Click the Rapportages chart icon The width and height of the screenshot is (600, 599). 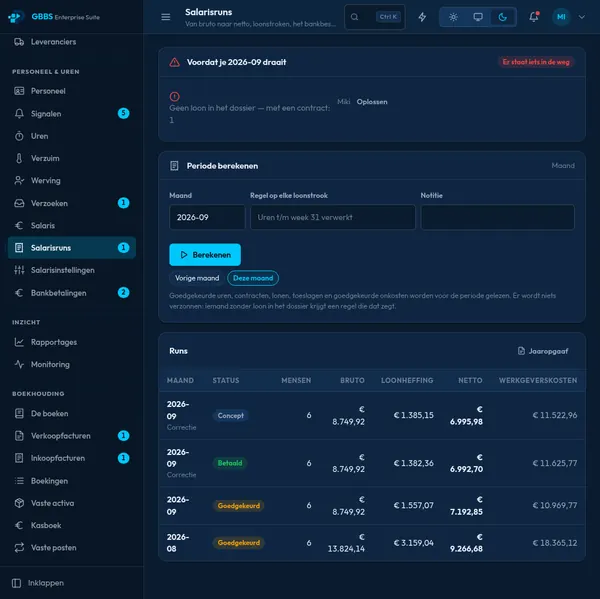(x=19, y=342)
